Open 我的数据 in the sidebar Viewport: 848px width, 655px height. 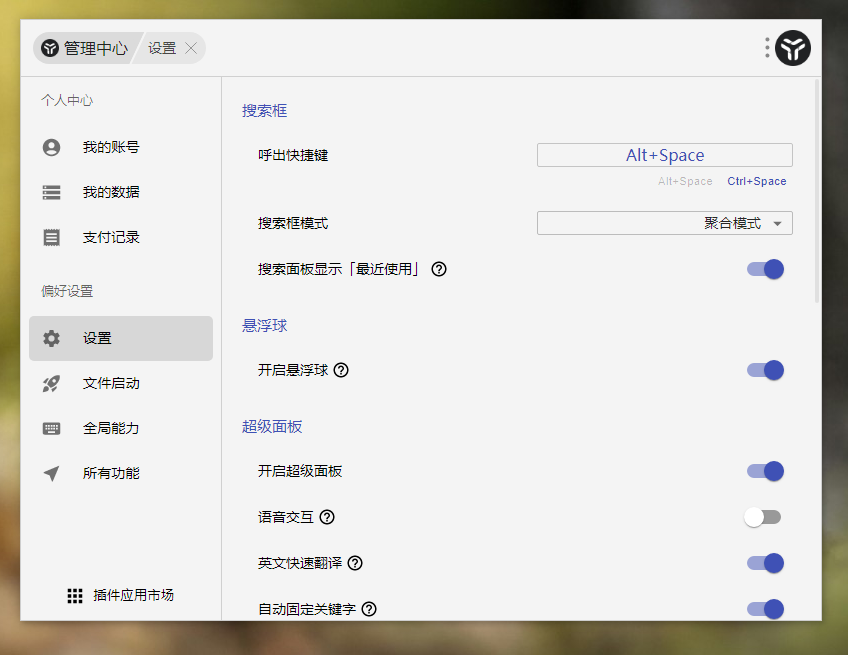pos(121,192)
